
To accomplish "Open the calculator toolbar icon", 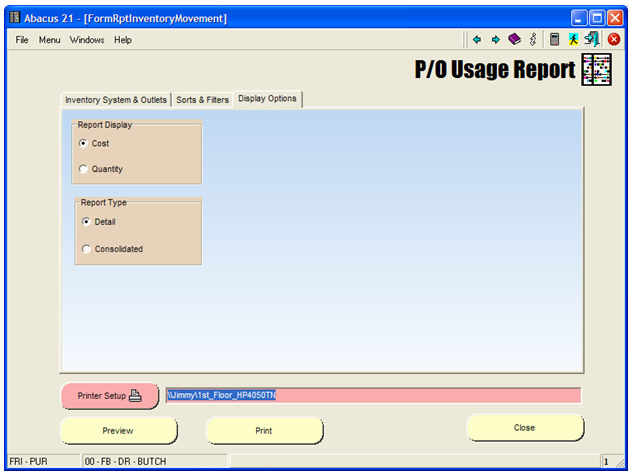I will click(x=554, y=40).
